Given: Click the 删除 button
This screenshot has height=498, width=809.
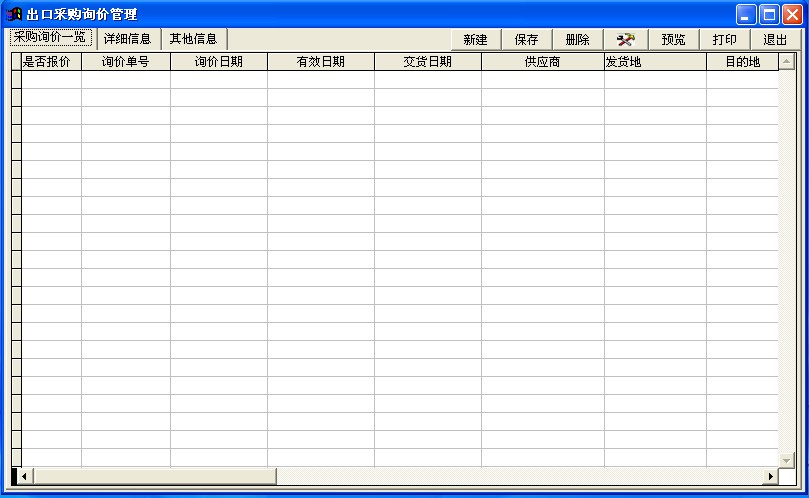Looking at the screenshot, I should click(x=578, y=40).
